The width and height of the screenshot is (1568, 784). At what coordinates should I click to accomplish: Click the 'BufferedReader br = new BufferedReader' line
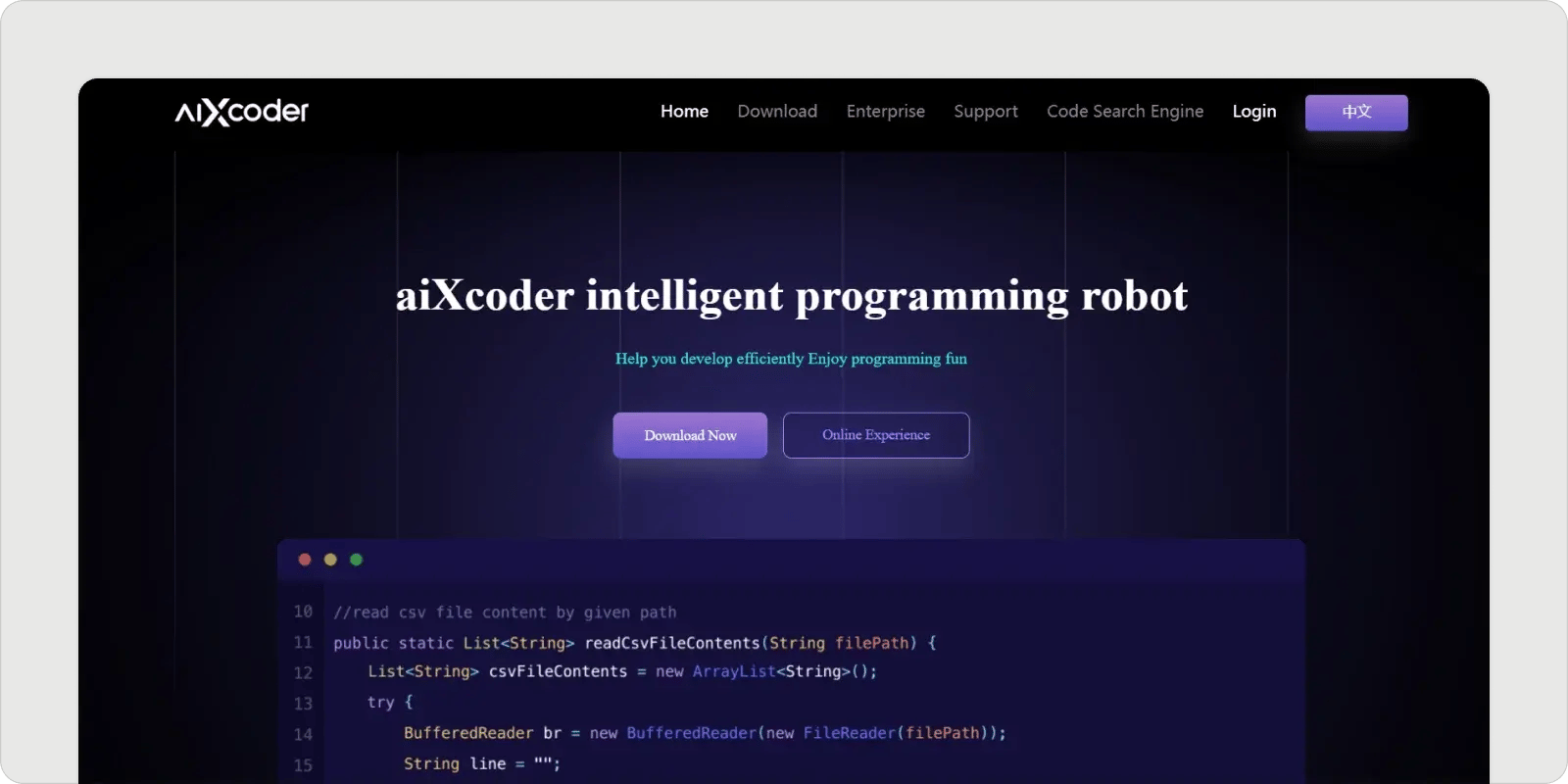click(x=705, y=733)
